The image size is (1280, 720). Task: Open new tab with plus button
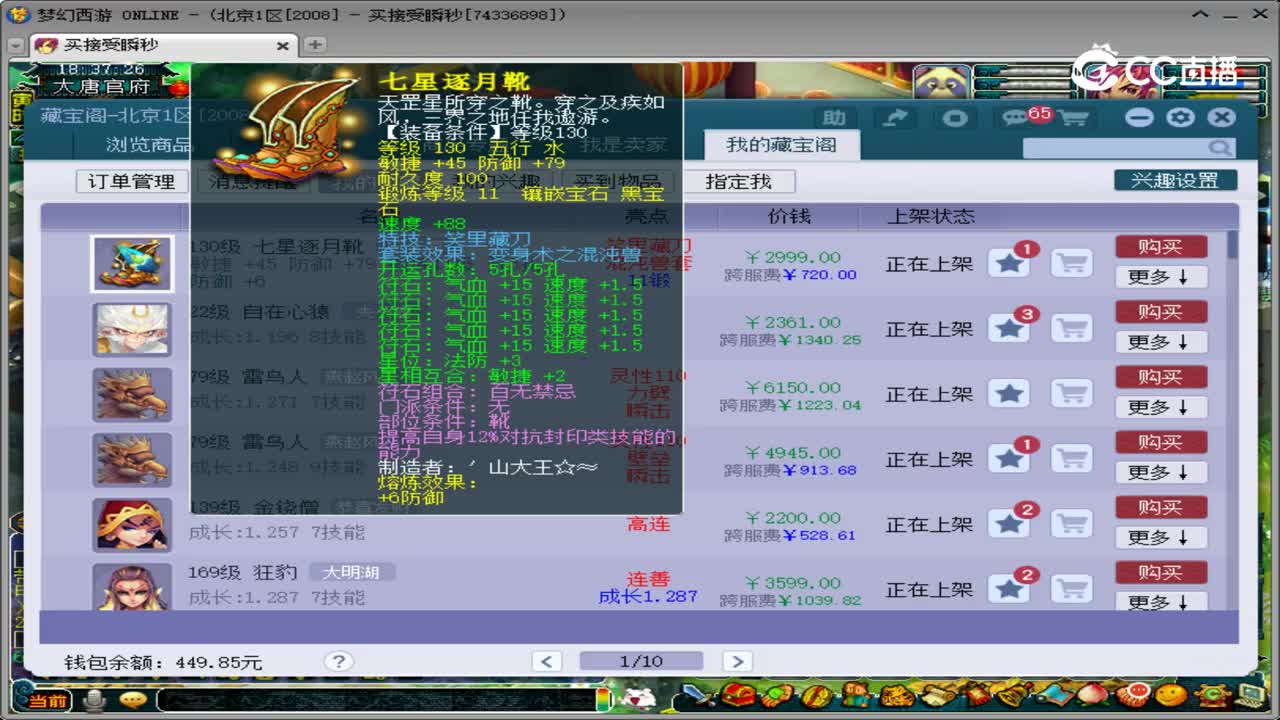314,45
